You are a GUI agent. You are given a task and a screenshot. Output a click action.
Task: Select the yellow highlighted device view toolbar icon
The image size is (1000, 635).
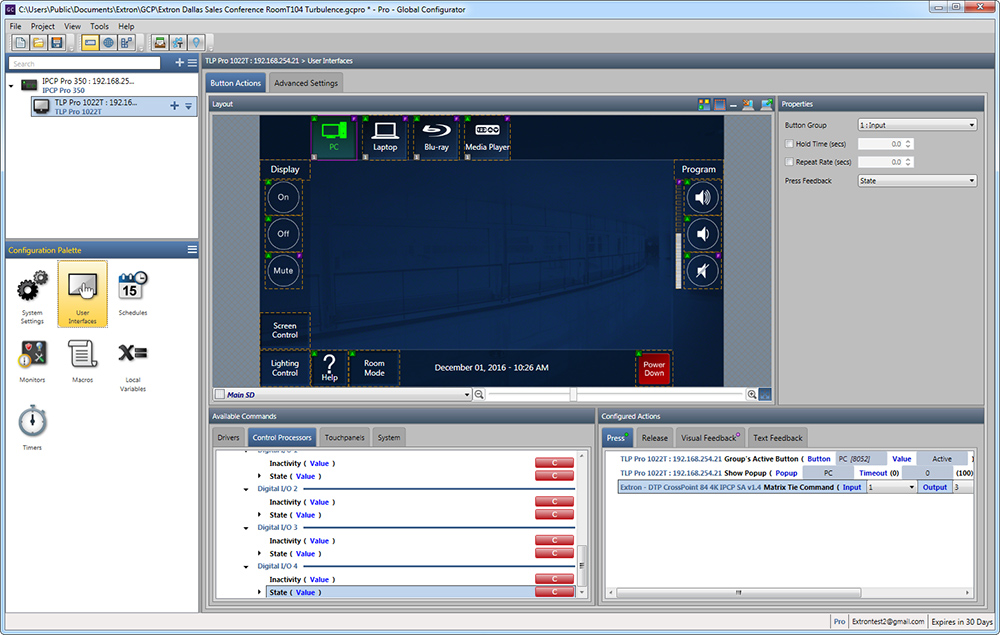pyautogui.click(x=90, y=43)
